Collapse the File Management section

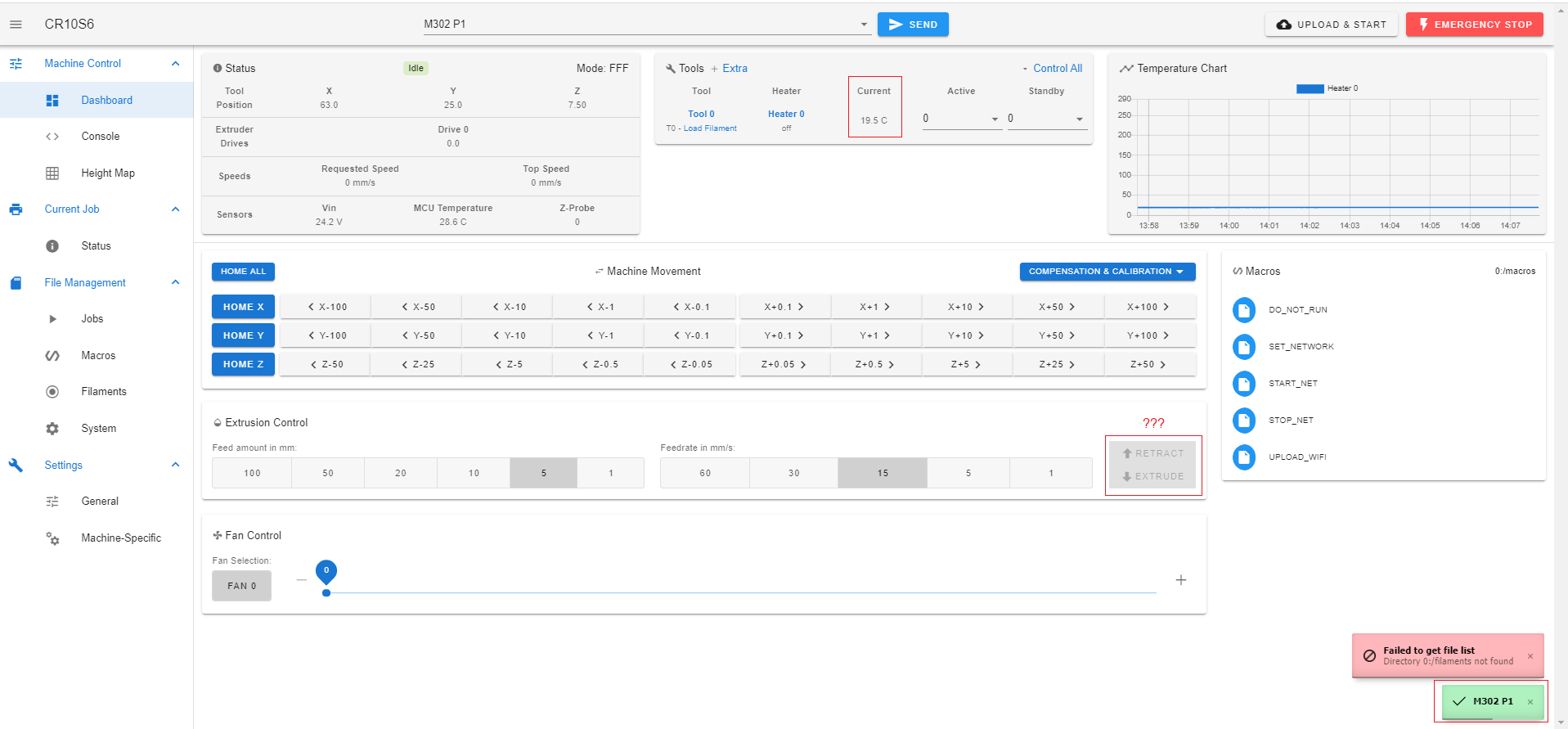point(175,282)
